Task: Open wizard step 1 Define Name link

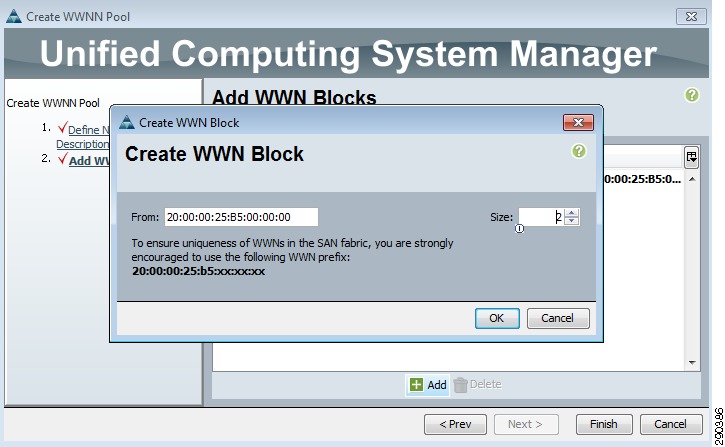Action: click(83, 137)
